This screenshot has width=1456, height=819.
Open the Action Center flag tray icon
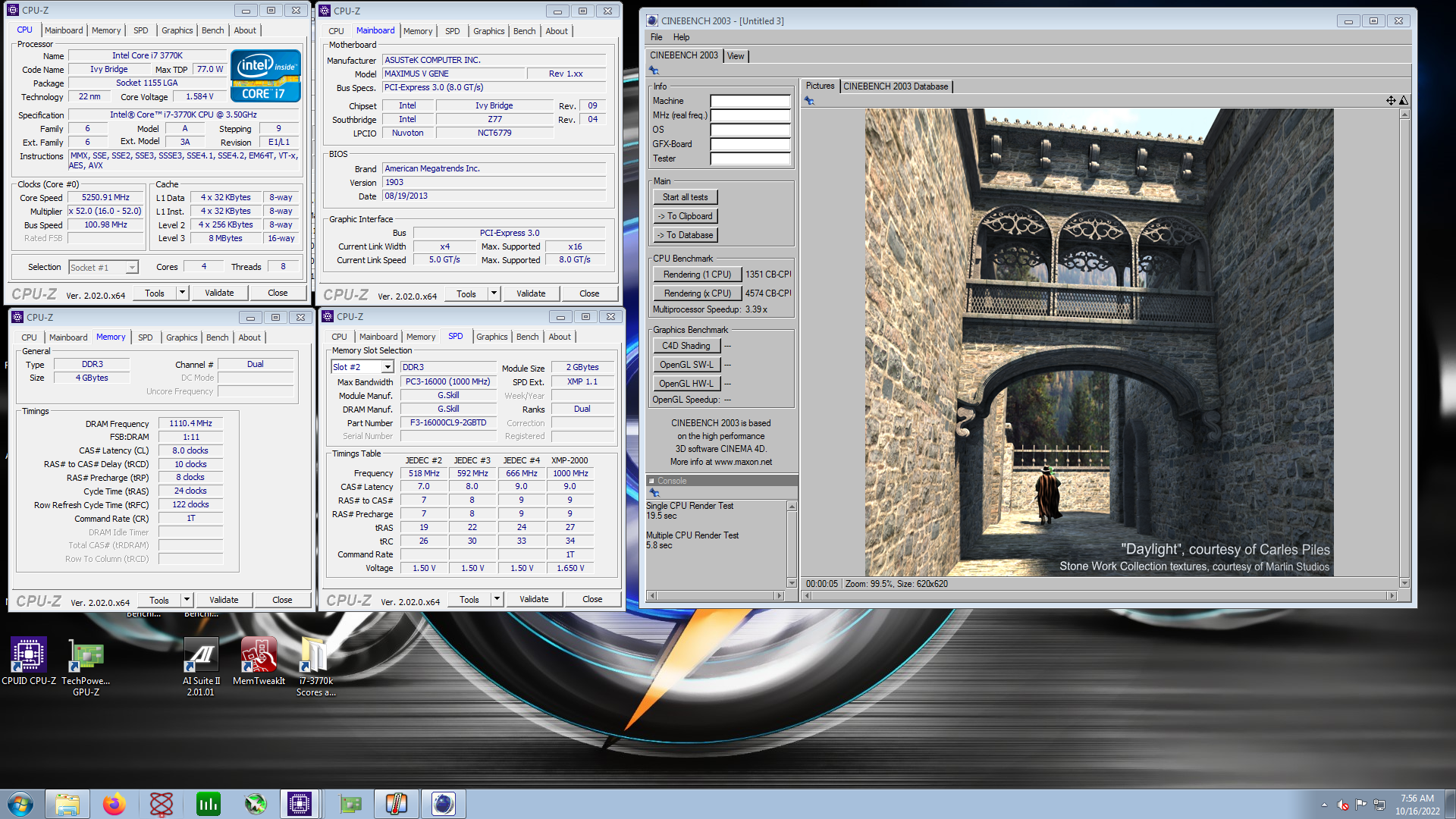[1361, 805]
